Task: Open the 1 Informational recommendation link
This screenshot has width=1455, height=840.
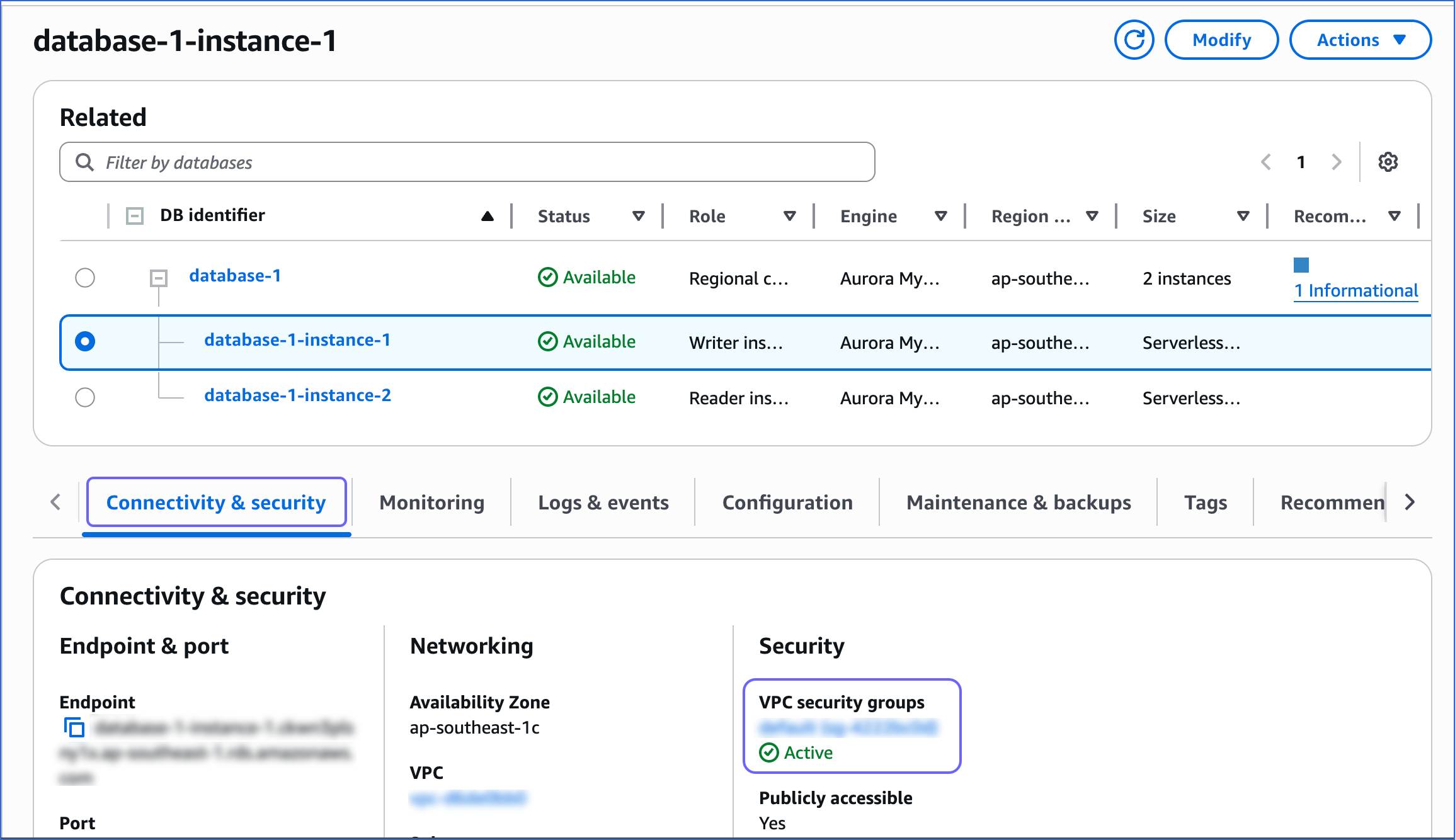Action: 1355,290
